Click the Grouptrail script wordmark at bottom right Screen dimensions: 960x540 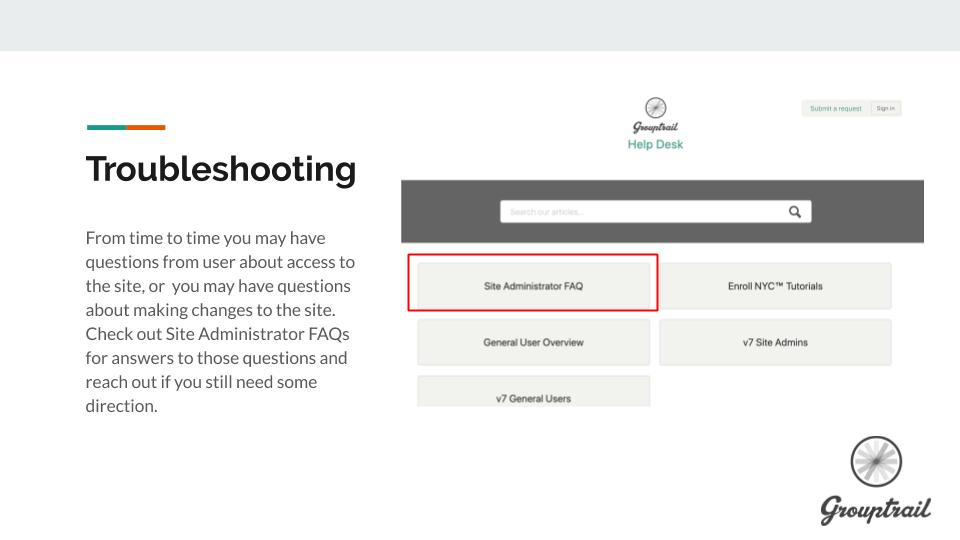(x=875, y=508)
